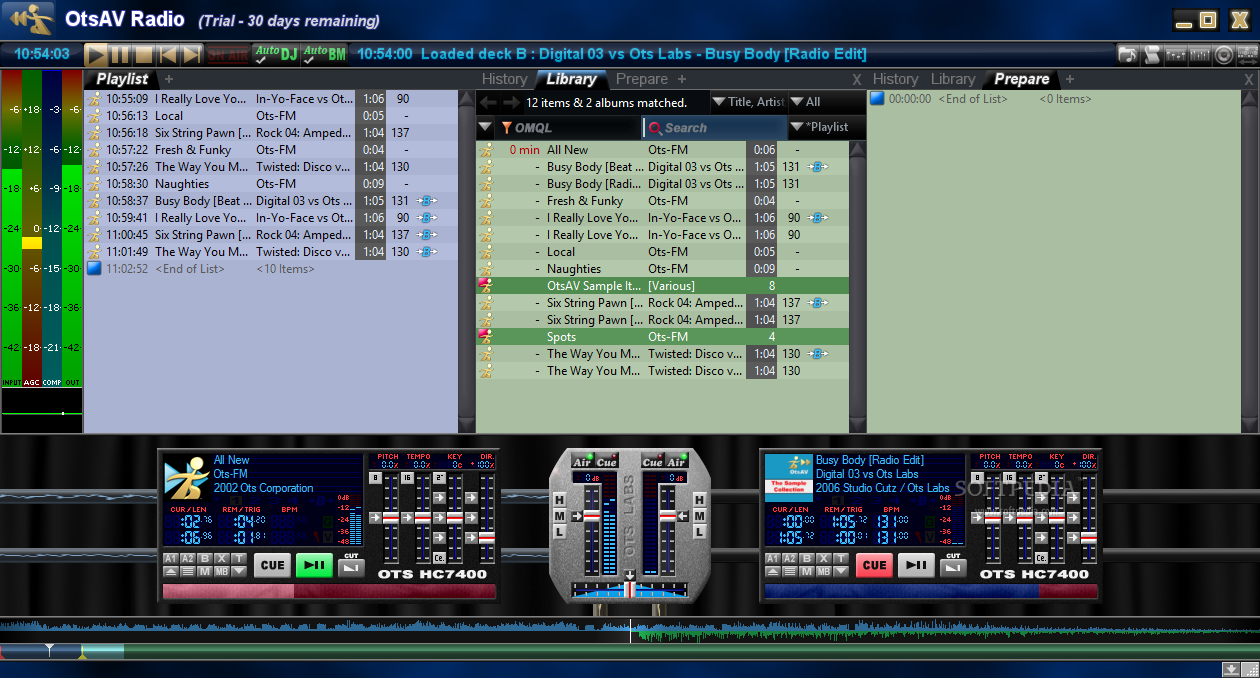This screenshot has height=678, width=1260.
Task: Select the playlist '<End of List>' row
Action: (x=270, y=269)
